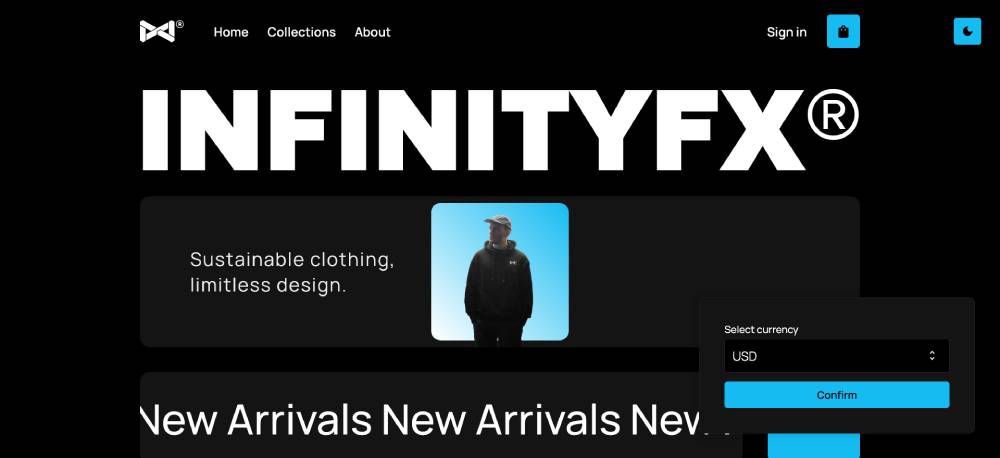Confirm the selected currency
This screenshot has height=458, width=1000.
tap(837, 395)
